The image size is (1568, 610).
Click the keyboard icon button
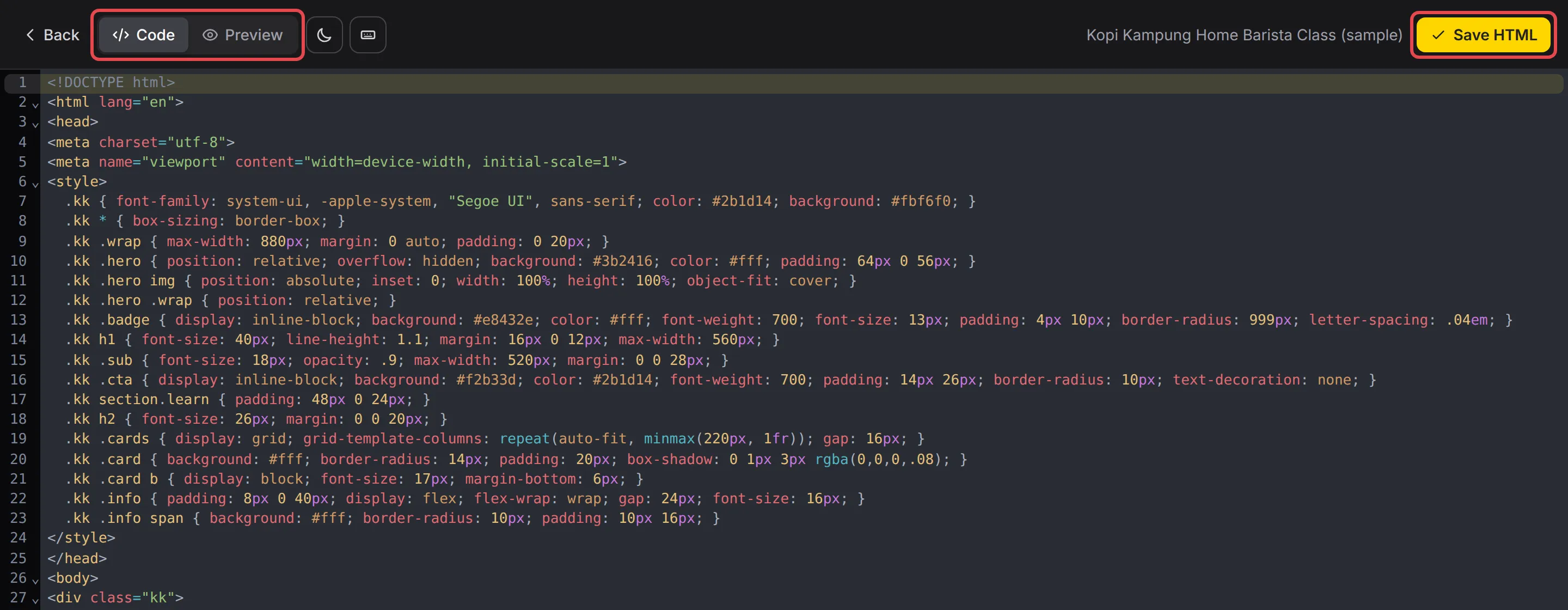[367, 35]
